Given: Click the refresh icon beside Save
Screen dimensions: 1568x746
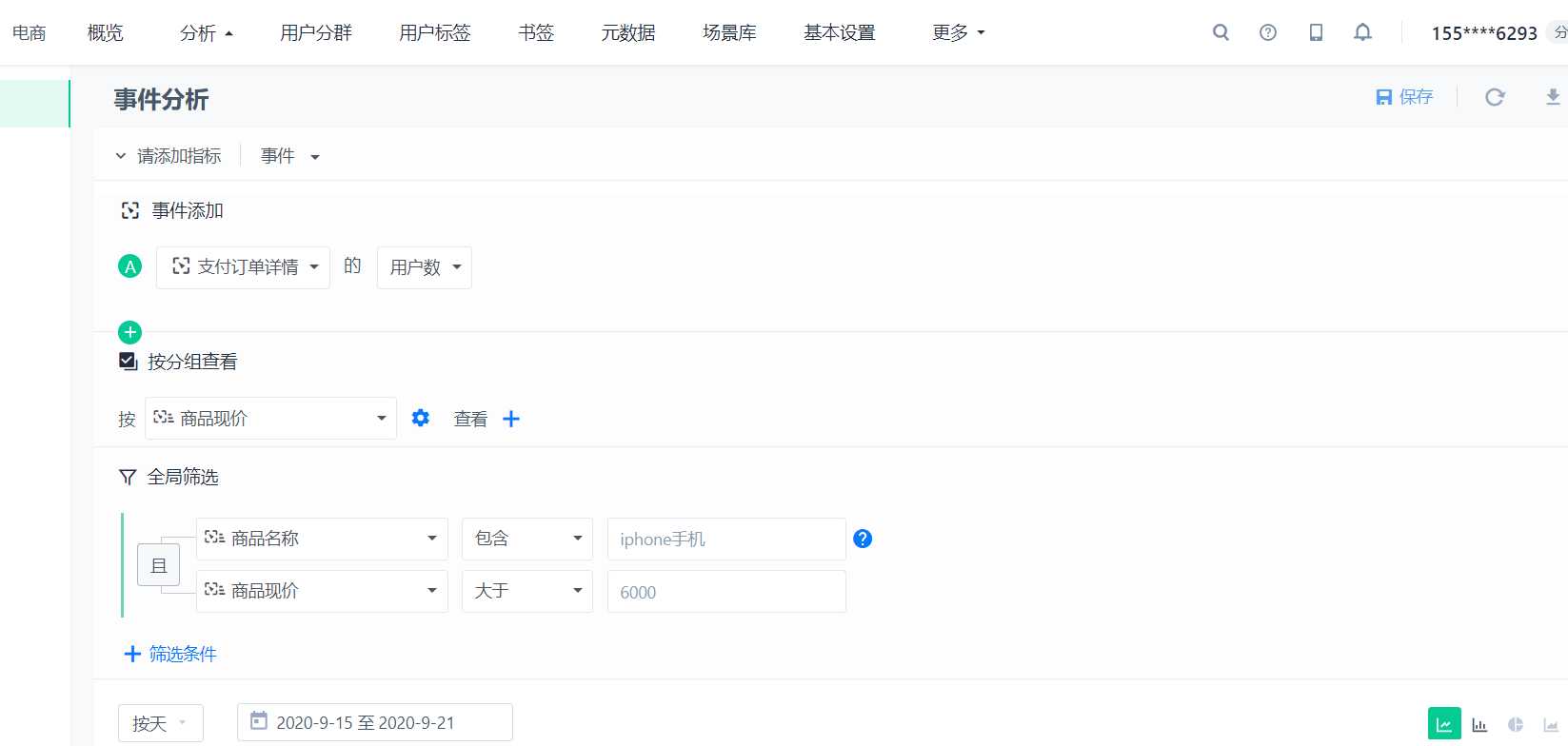Looking at the screenshot, I should [x=1495, y=97].
